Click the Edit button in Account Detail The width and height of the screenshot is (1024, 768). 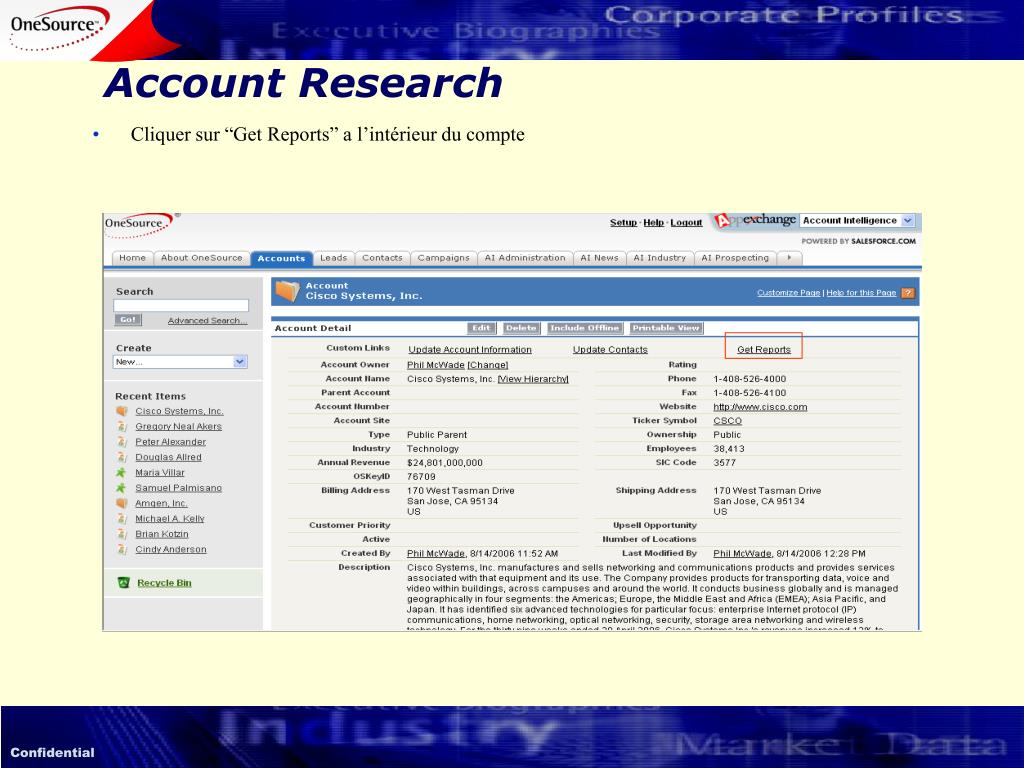pos(481,328)
